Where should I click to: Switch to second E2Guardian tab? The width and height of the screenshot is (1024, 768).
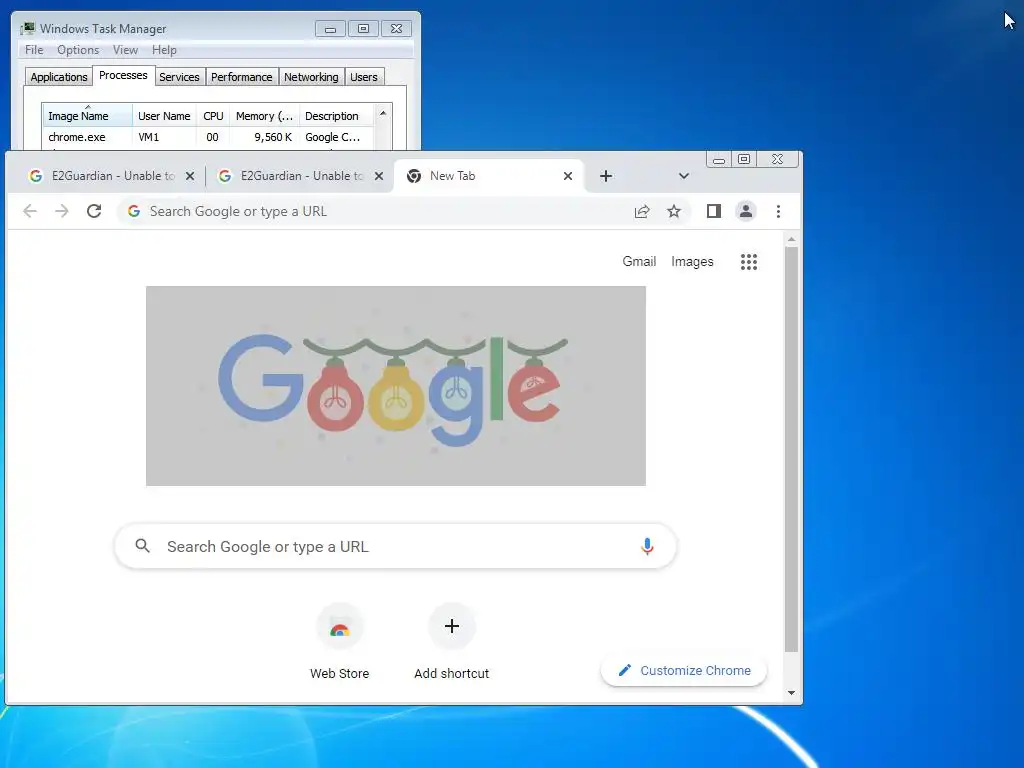tap(301, 176)
